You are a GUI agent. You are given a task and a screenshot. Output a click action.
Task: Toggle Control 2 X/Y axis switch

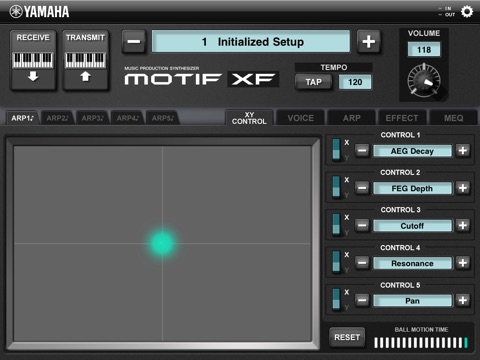pos(337,187)
